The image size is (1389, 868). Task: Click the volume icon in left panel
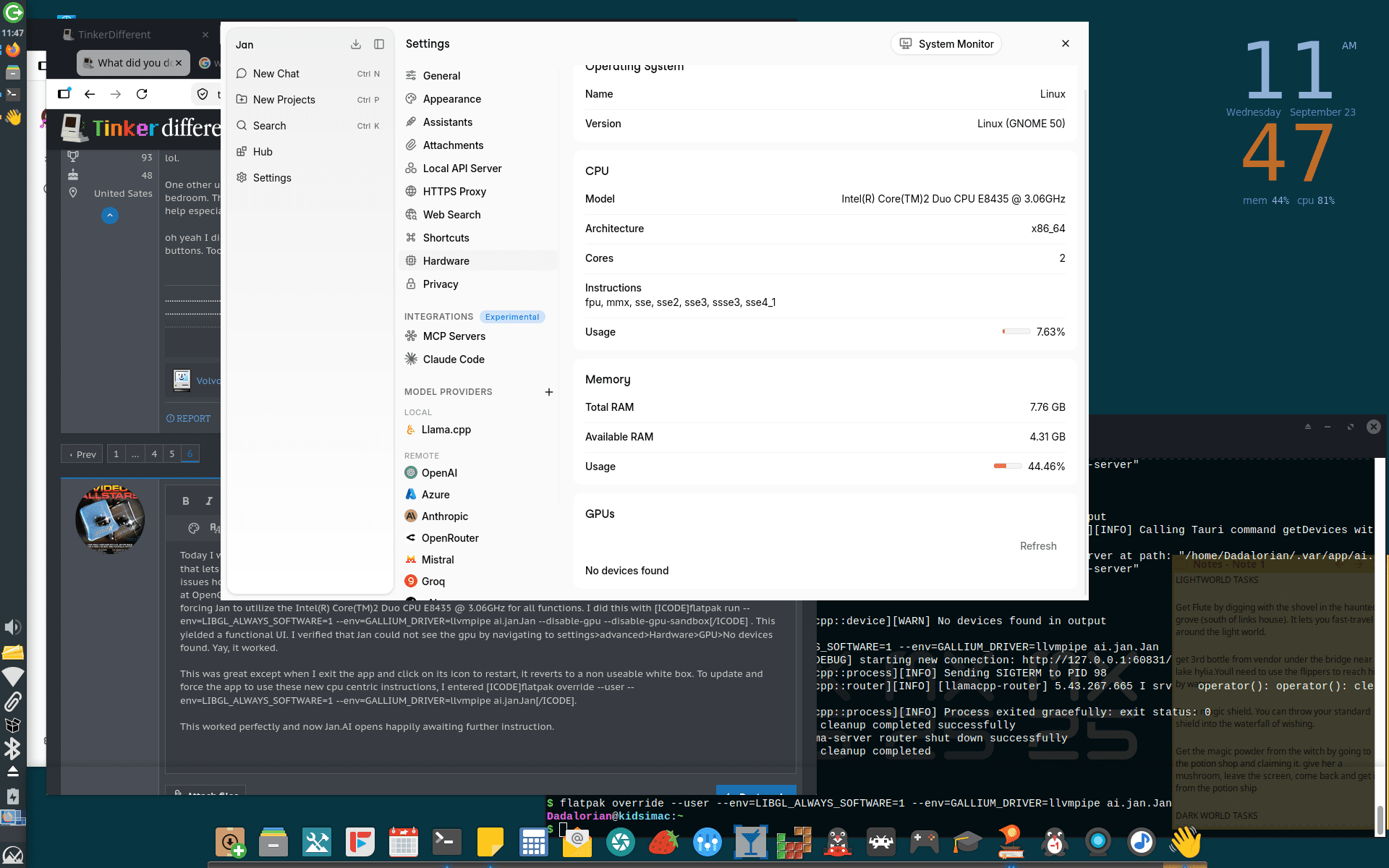point(13,627)
